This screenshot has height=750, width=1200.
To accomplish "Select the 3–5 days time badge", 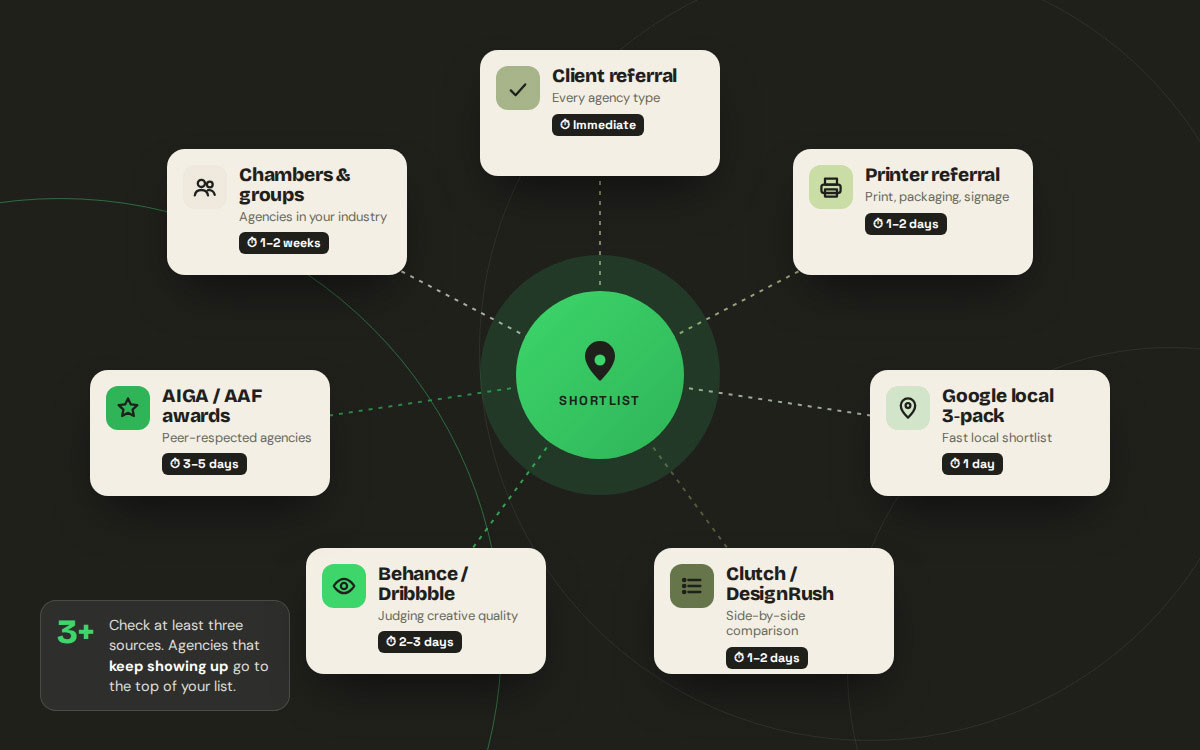I will pos(204,464).
